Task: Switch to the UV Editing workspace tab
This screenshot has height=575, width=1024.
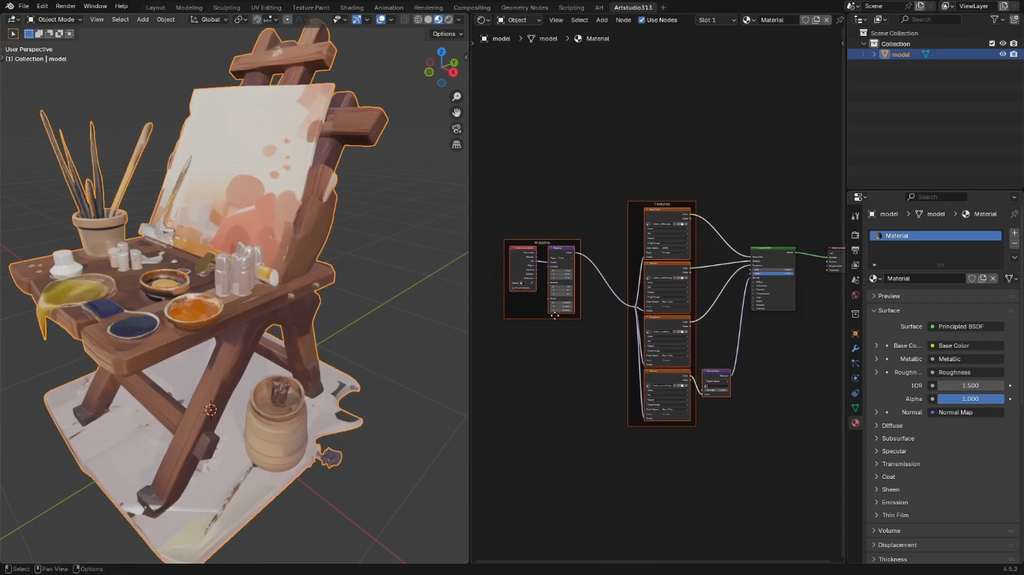Action: click(x=266, y=7)
